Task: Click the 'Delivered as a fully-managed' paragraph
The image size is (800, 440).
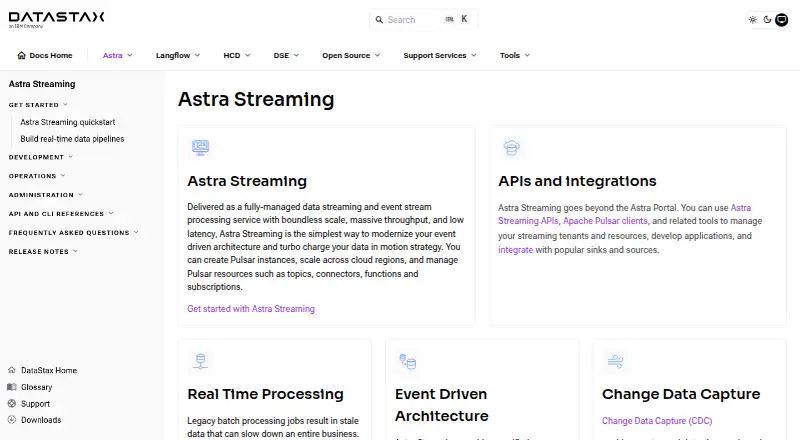Action: [x=326, y=247]
